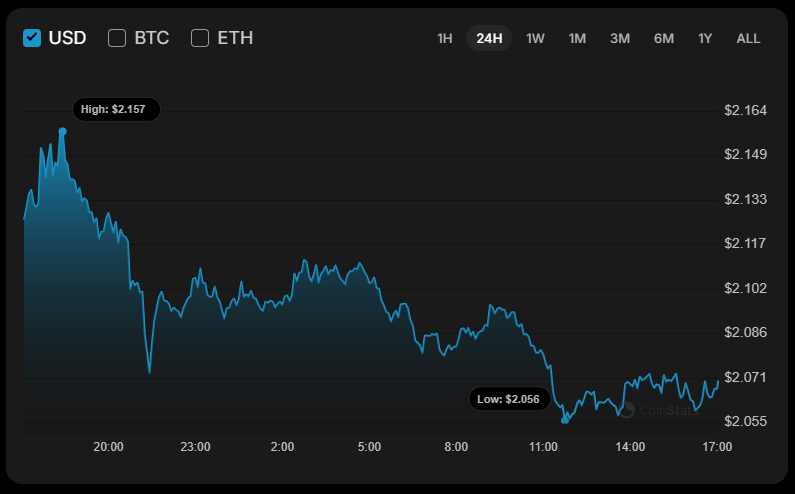Switch chart to 1W range

pyautogui.click(x=535, y=39)
